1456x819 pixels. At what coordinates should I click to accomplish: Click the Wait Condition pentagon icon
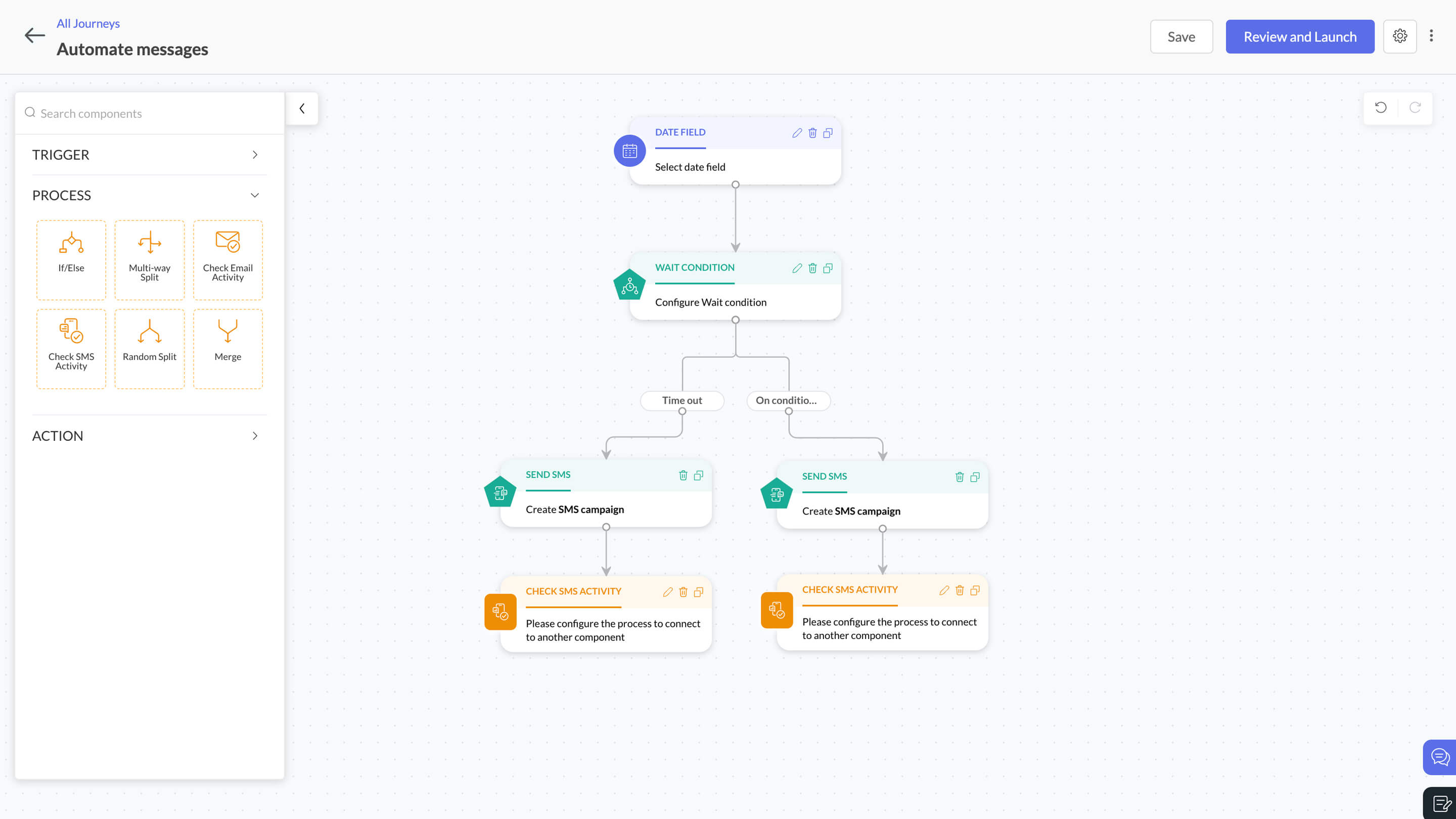(629, 286)
